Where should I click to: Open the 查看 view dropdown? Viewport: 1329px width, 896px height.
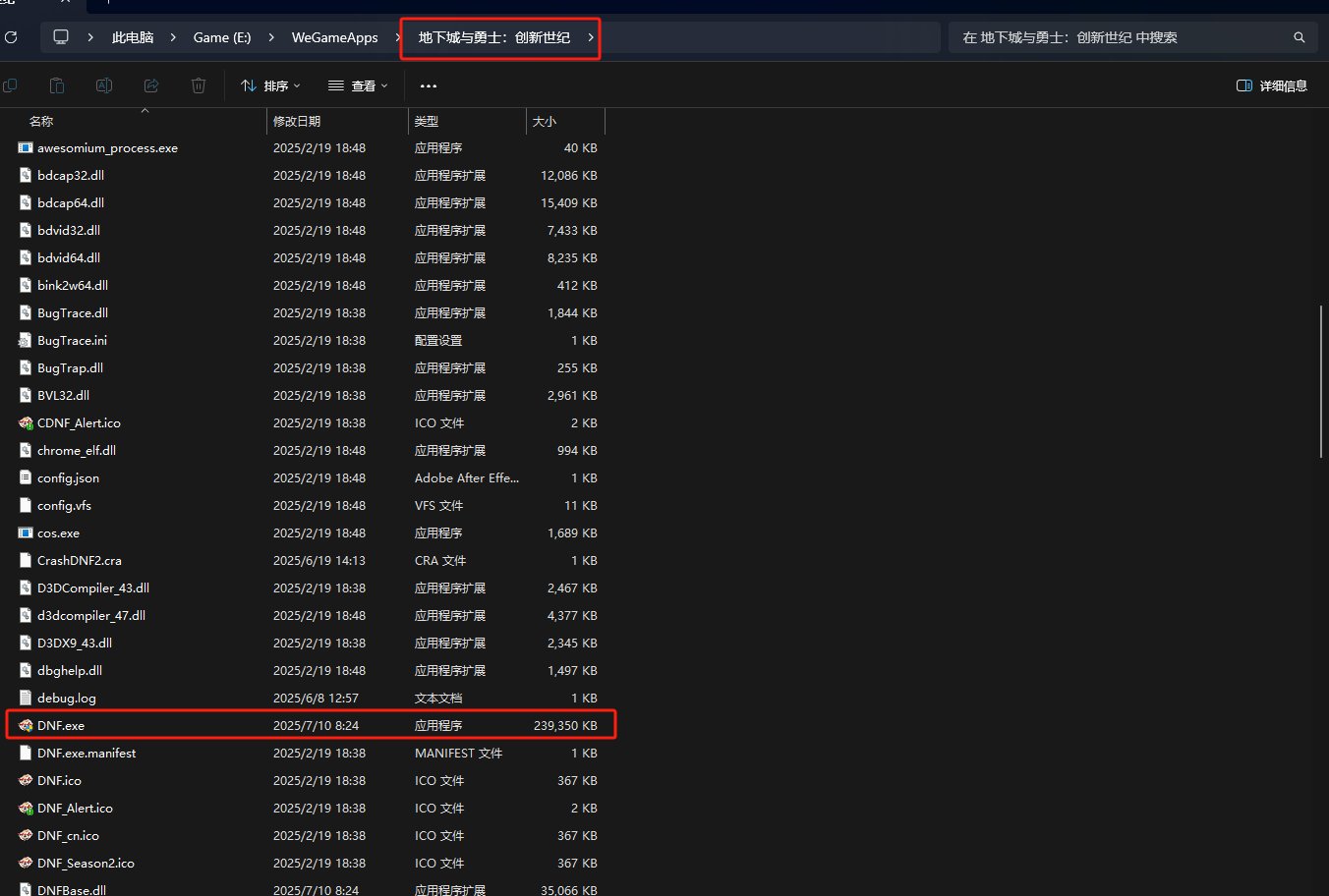pyautogui.click(x=358, y=85)
